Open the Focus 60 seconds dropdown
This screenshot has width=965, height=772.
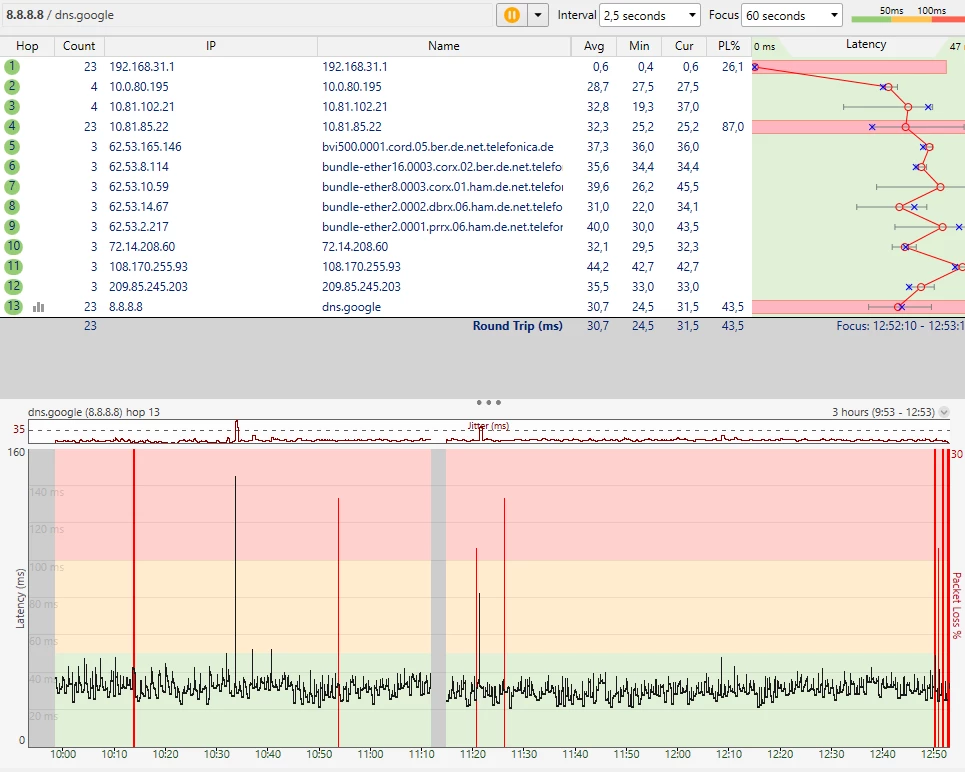coord(792,15)
